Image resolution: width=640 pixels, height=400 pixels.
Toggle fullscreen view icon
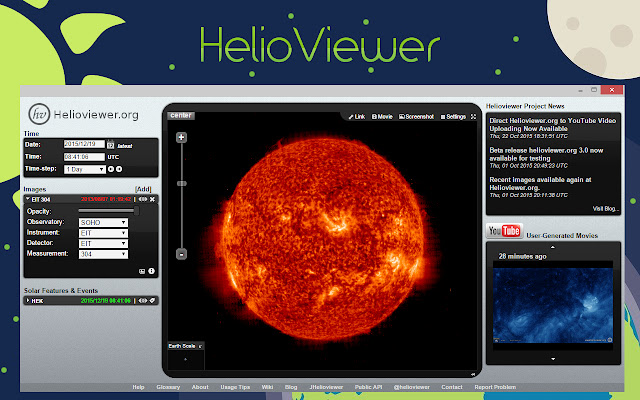pyautogui.click(x=473, y=117)
